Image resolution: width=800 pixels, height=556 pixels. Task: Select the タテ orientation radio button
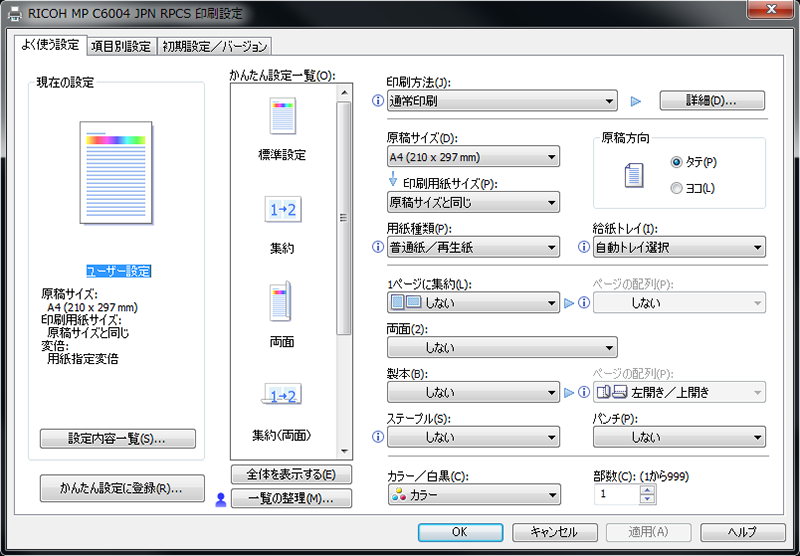pyautogui.click(x=677, y=162)
